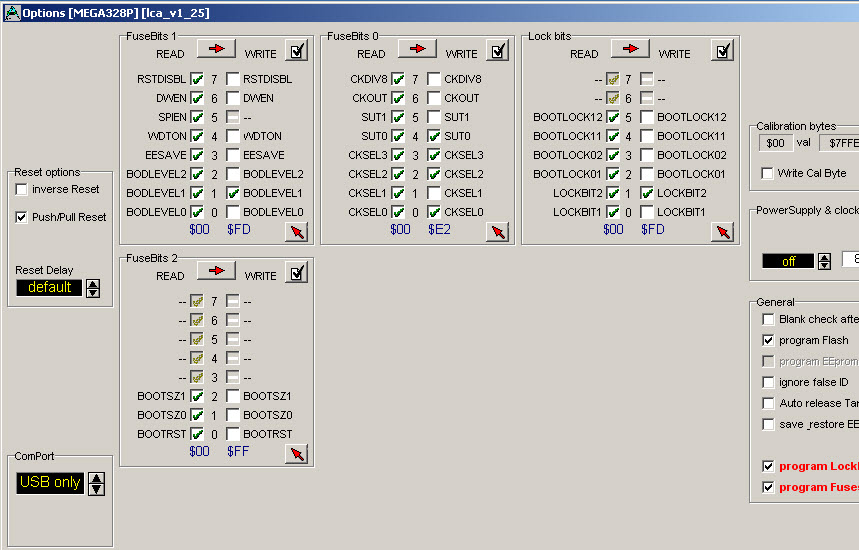Check write DWEN fuse bit
Screen dimensions: 859x550
point(233,98)
